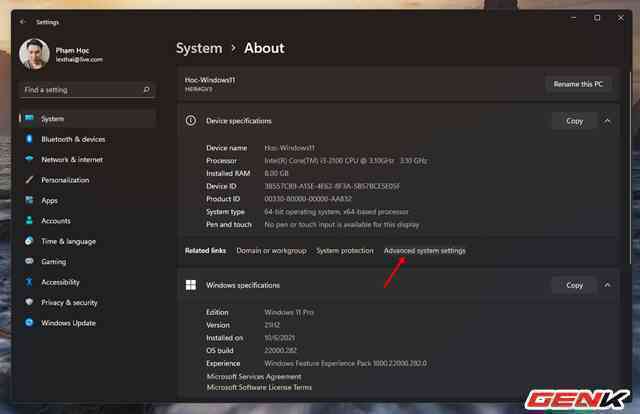Screen dimensions: 640x414
Task: Collapse the Windows specifications section
Action: pyautogui.click(x=607, y=285)
